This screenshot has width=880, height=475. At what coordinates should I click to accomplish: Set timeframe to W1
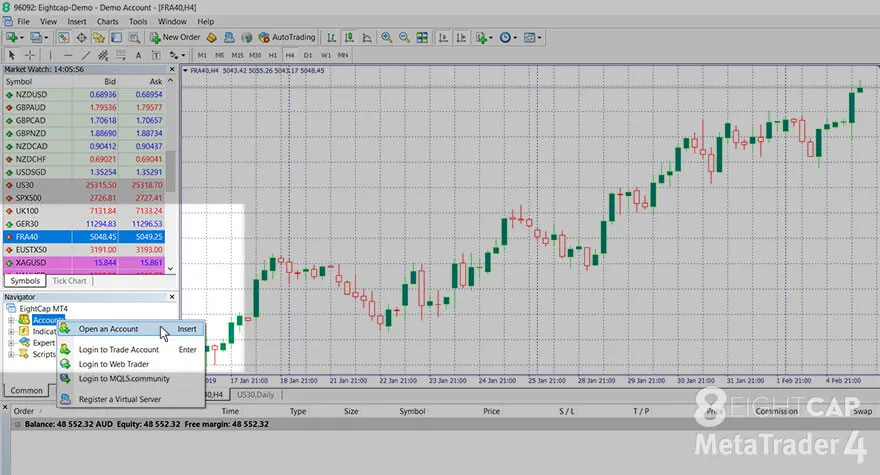[326, 55]
